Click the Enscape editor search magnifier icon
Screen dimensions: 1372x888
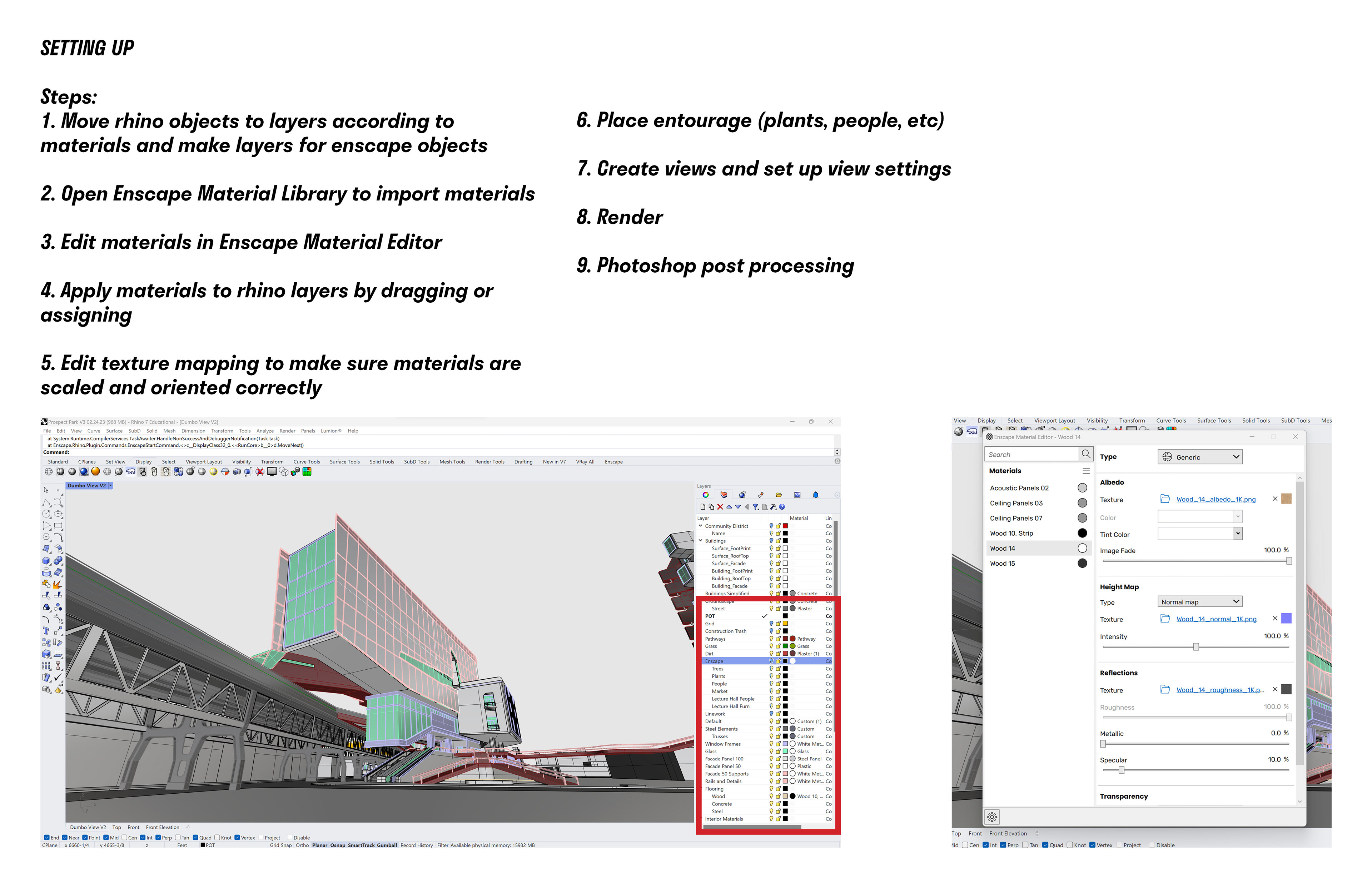click(x=1086, y=454)
